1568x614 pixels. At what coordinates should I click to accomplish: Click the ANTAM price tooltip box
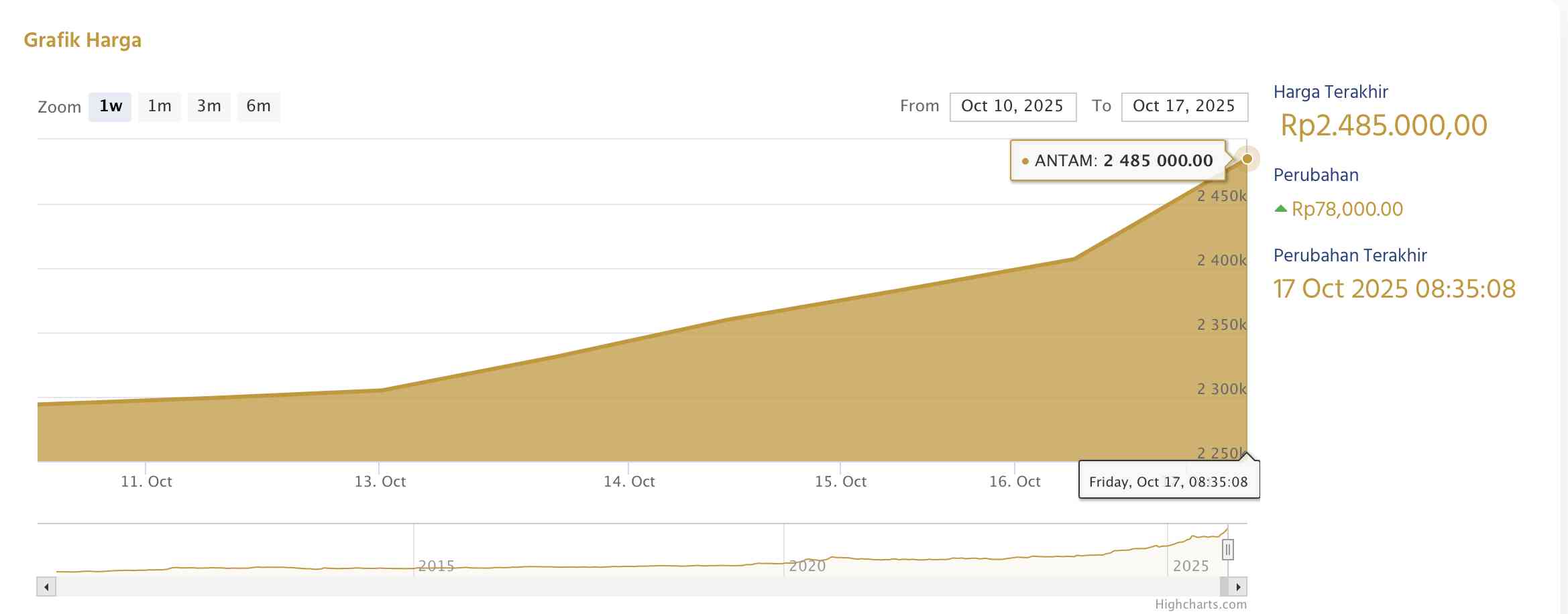coord(1117,161)
